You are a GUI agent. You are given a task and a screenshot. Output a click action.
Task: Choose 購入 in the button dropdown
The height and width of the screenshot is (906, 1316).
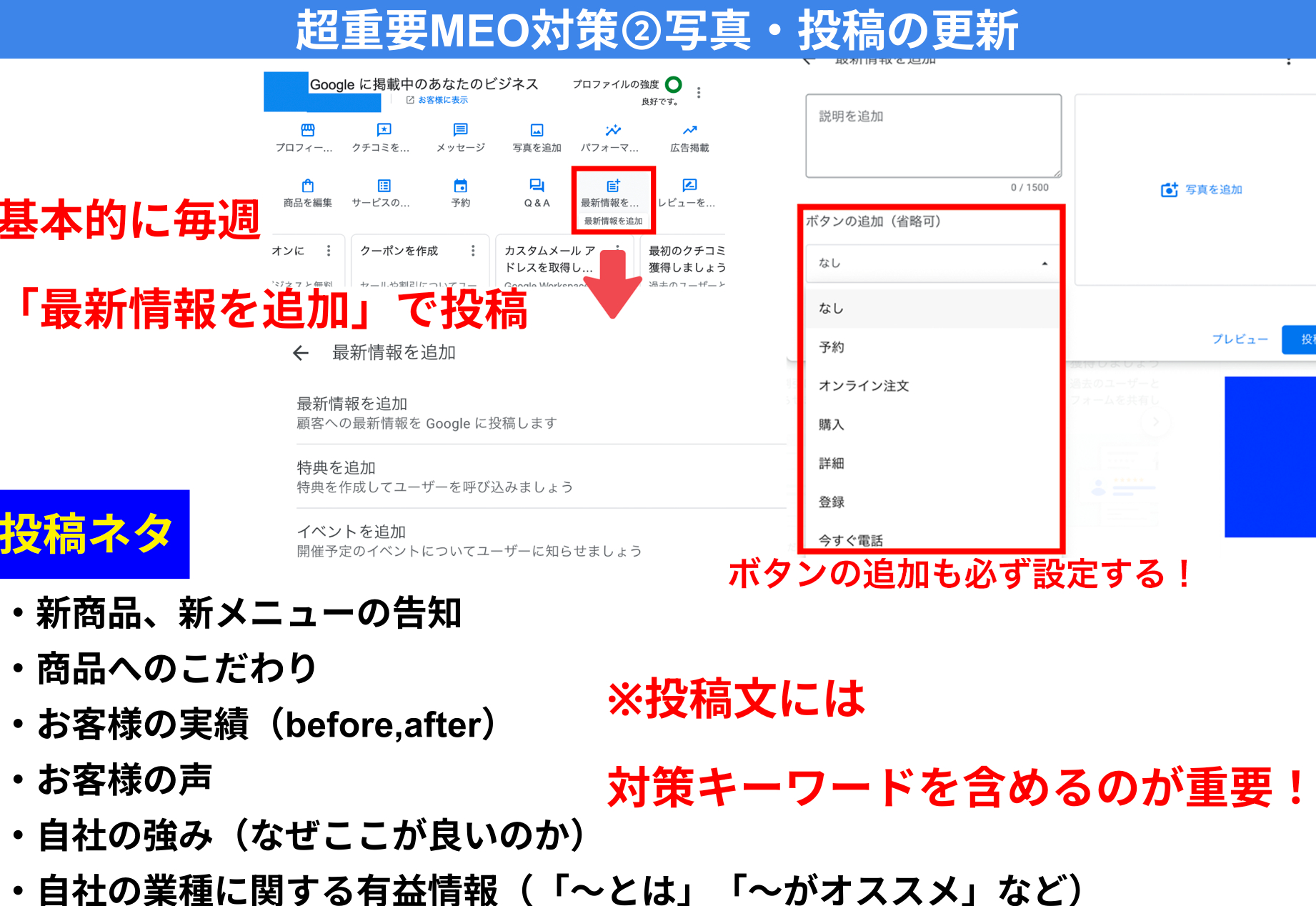click(x=932, y=424)
